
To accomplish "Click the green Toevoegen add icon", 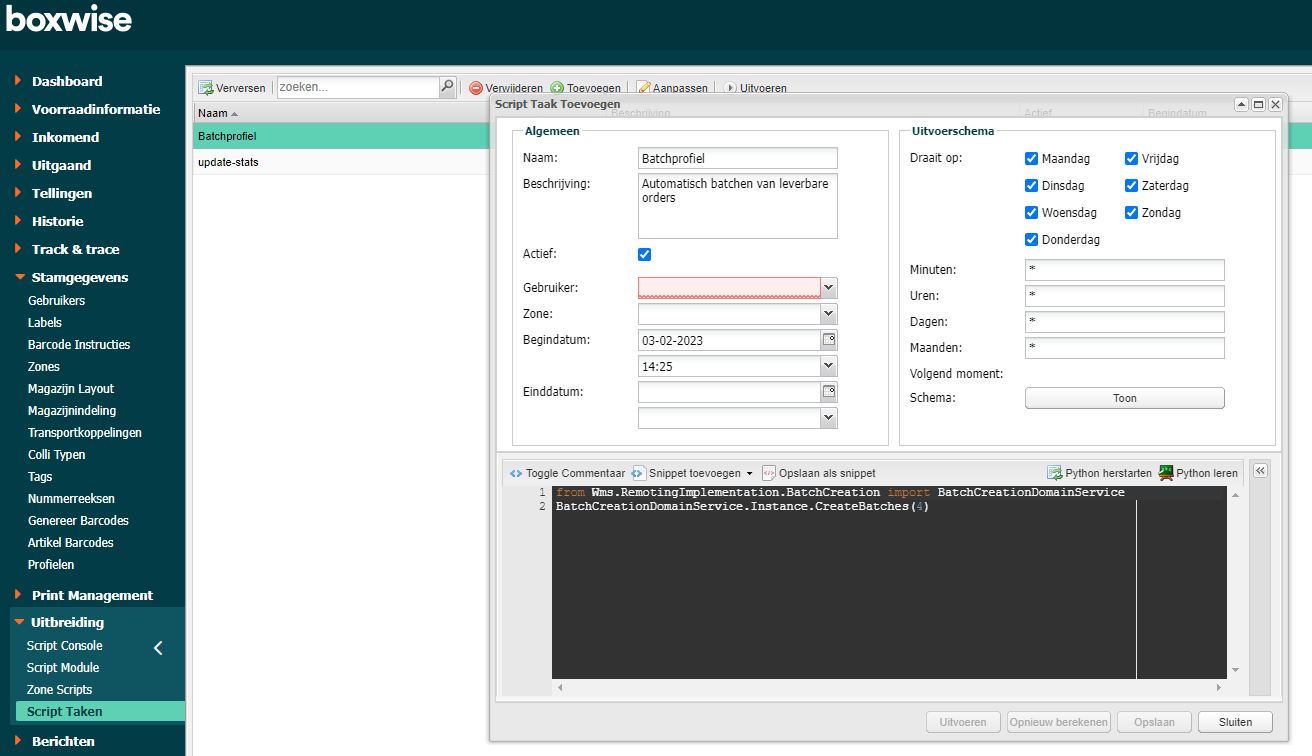I will (x=557, y=88).
